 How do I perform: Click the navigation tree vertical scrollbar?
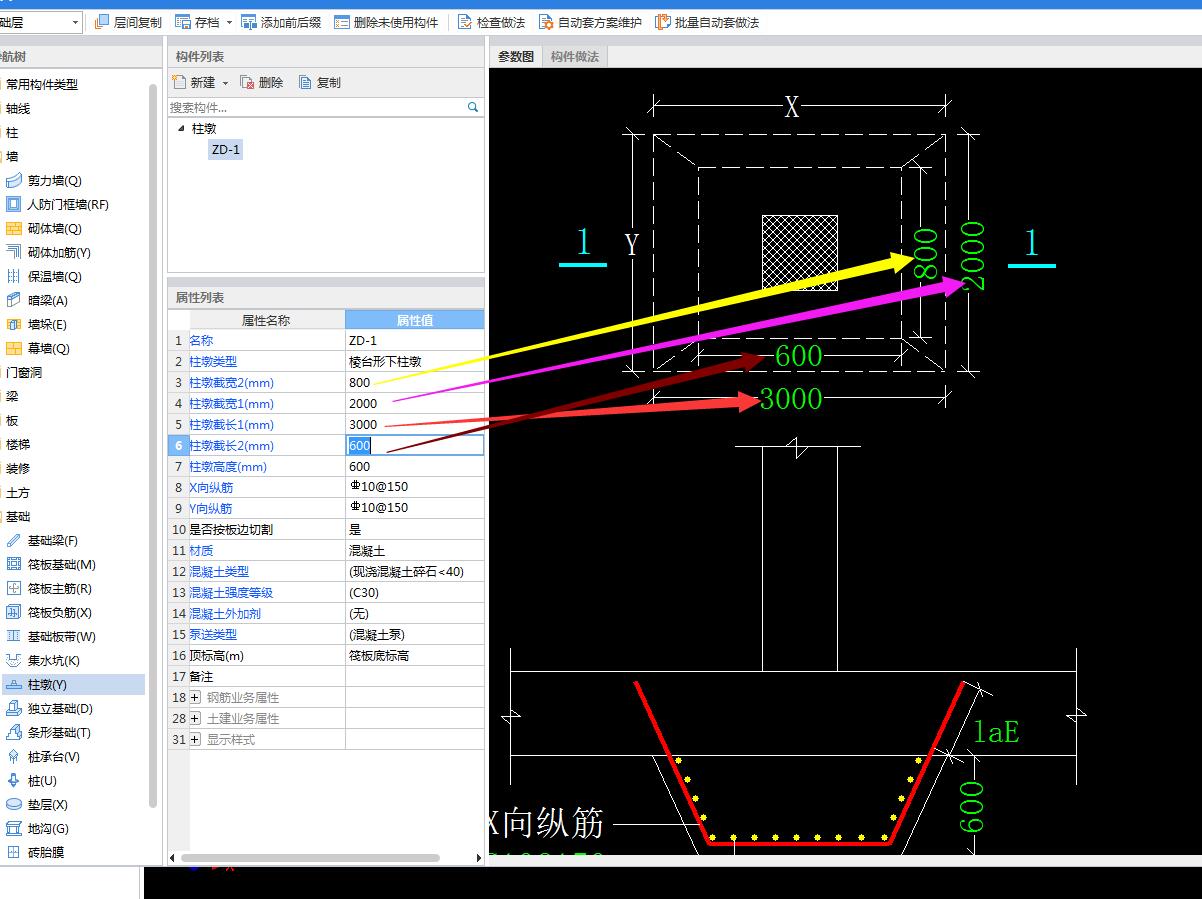153,445
